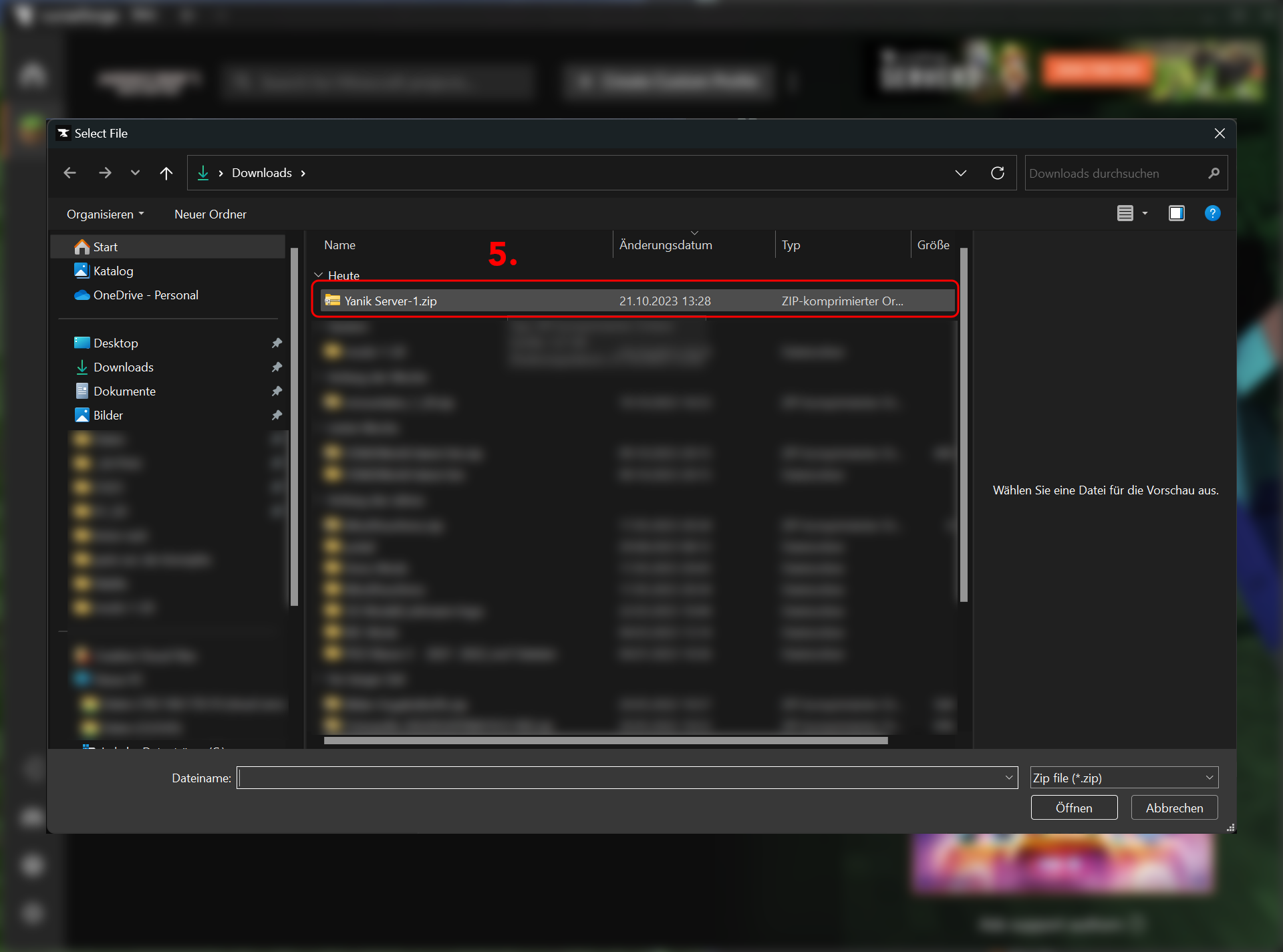The height and width of the screenshot is (952, 1283).
Task: Open the Organisieren menu
Action: [105, 214]
